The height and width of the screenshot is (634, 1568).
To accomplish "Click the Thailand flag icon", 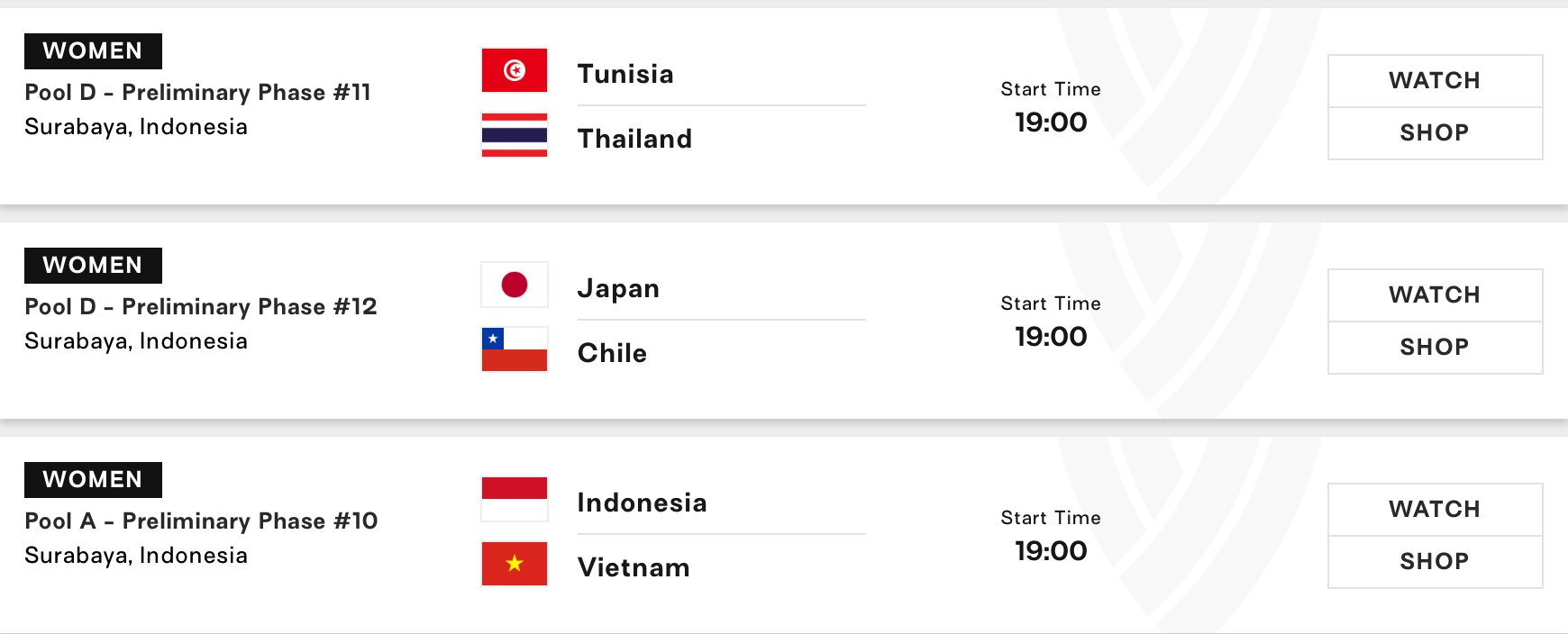I will [x=515, y=135].
